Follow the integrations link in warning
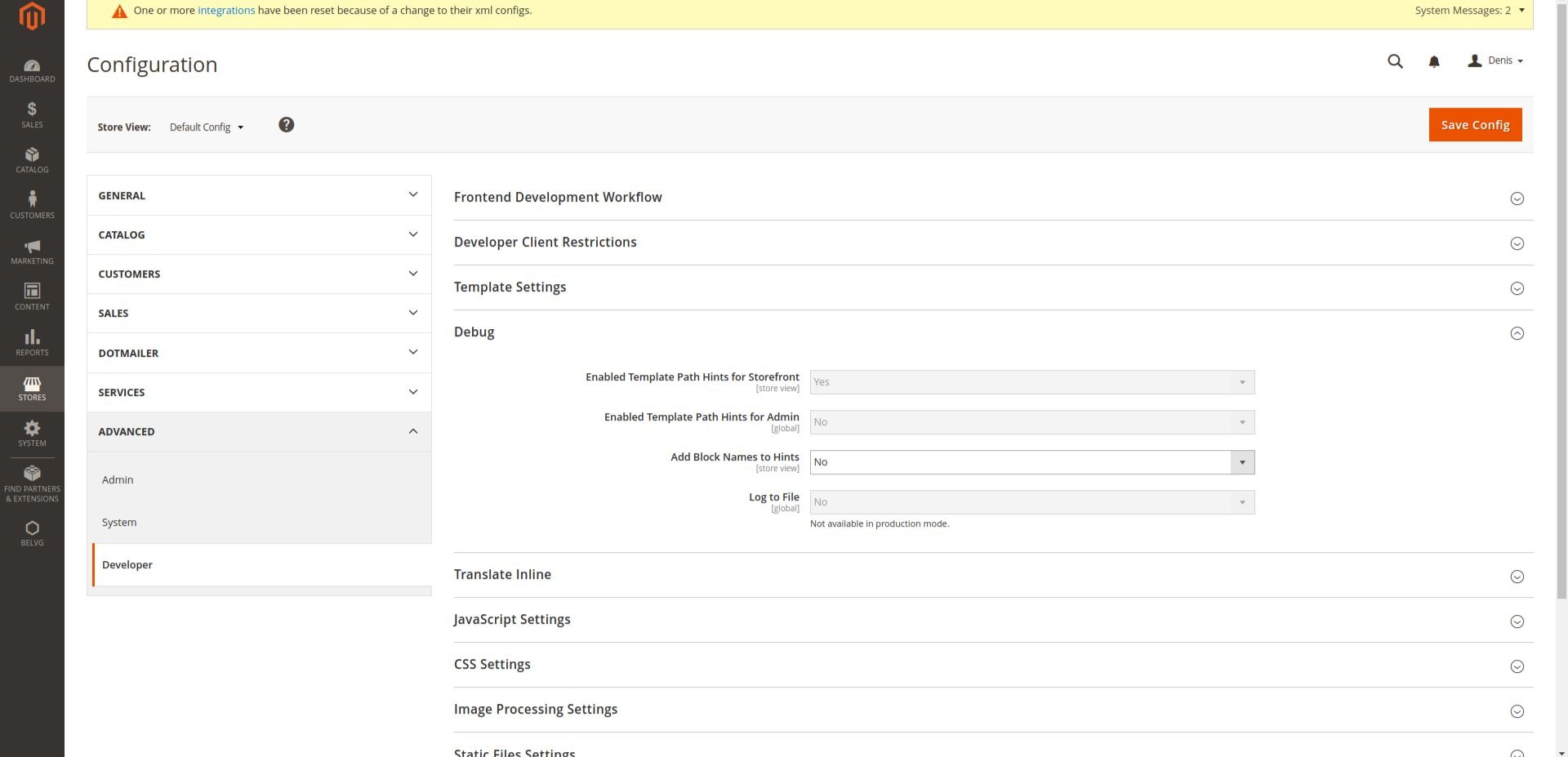Screen dimensions: 1568x757 [226, 11]
